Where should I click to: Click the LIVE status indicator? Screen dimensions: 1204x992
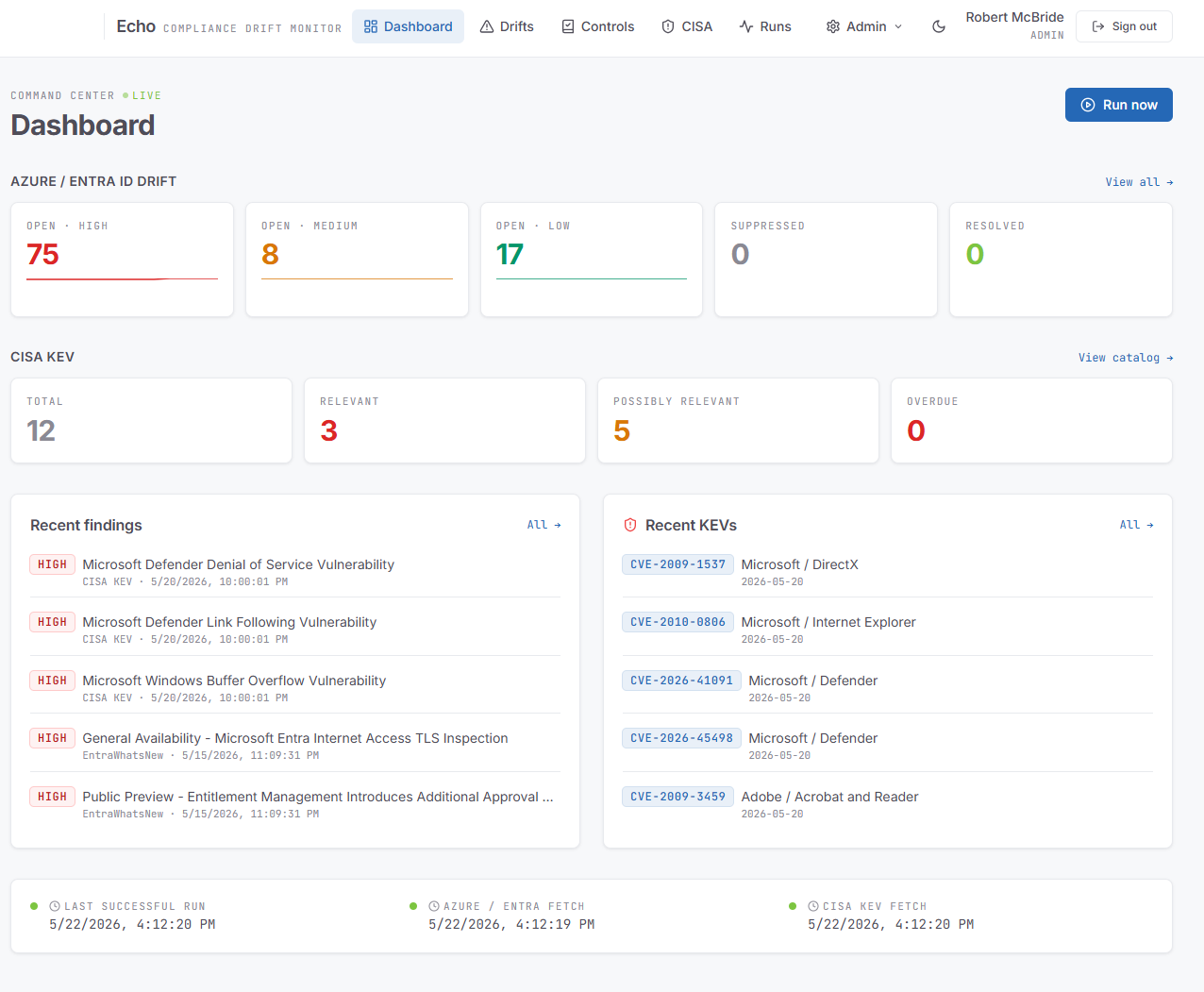[x=142, y=95]
